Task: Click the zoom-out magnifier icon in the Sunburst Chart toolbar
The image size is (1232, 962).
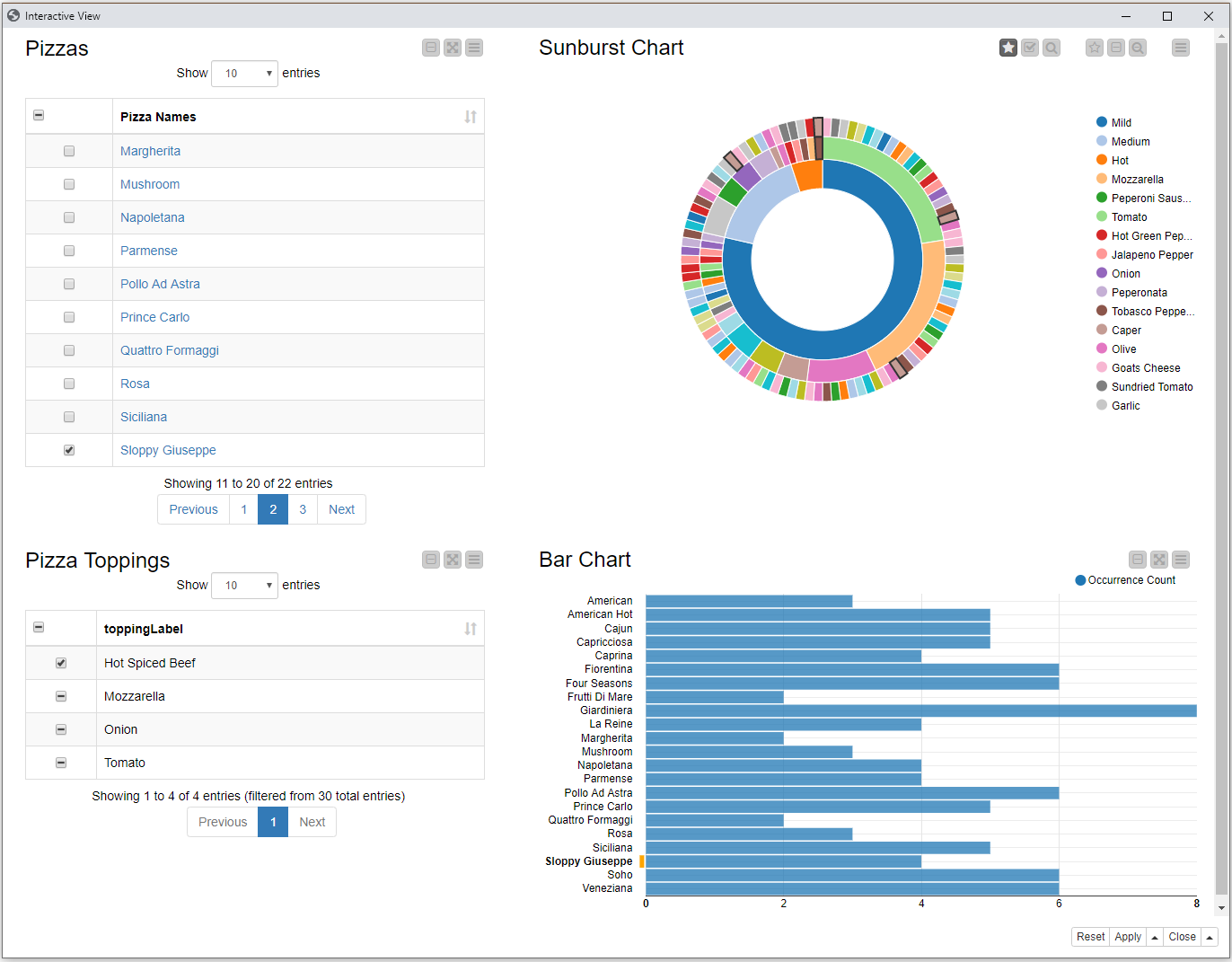Action: (x=1138, y=48)
